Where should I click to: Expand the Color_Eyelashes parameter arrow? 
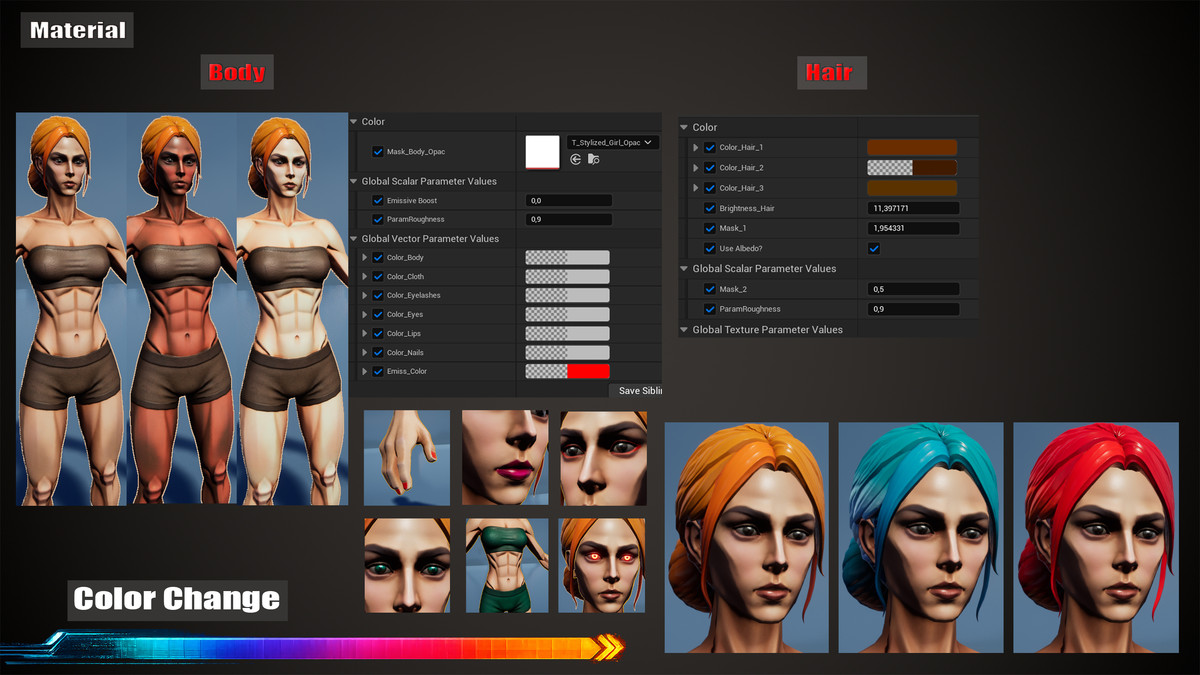(365, 296)
